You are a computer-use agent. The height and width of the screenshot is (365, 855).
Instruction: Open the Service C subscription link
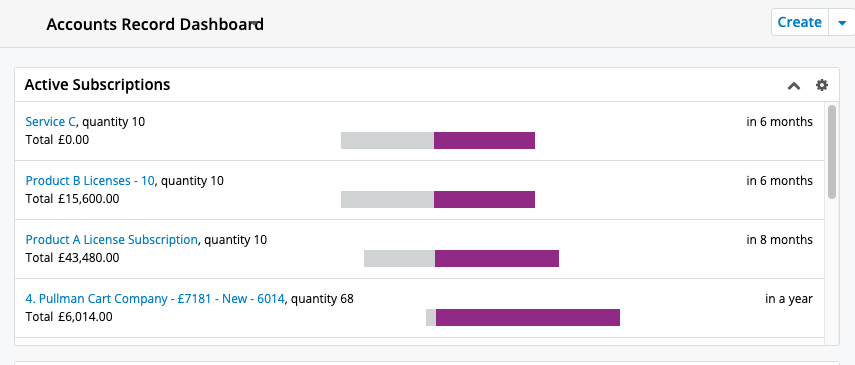coord(51,122)
